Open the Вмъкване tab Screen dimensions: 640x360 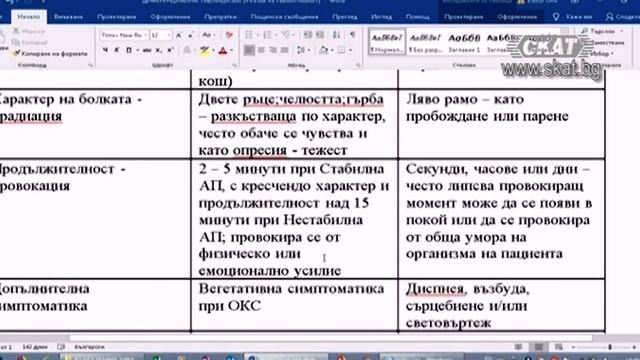point(68,17)
